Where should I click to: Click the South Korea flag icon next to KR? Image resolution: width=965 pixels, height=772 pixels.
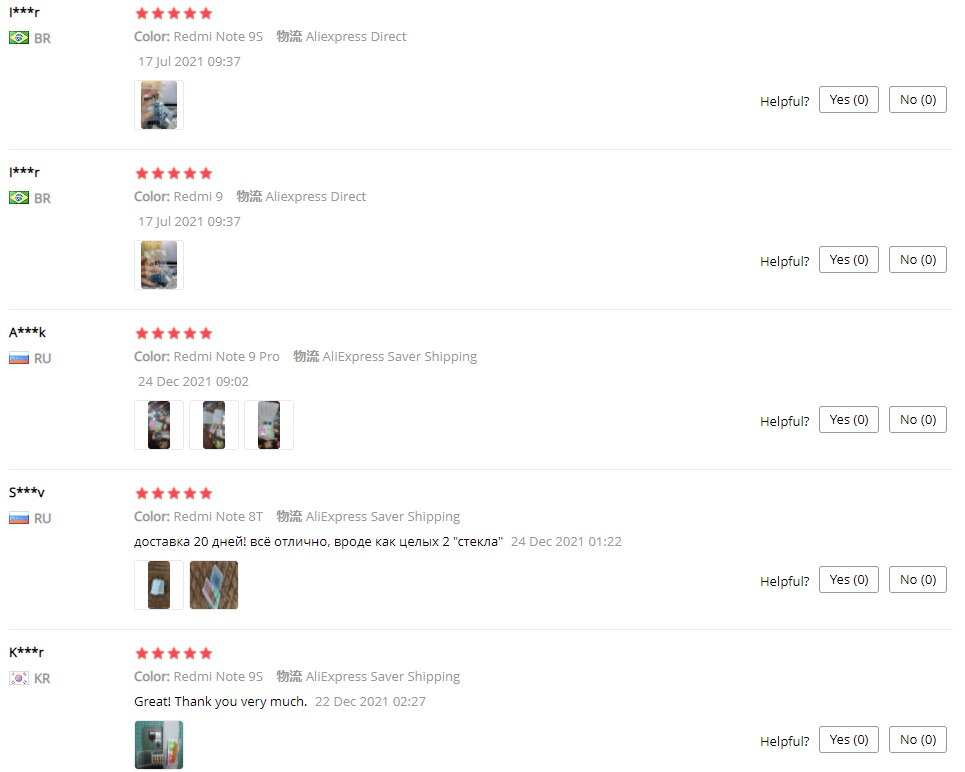(19, 678)
